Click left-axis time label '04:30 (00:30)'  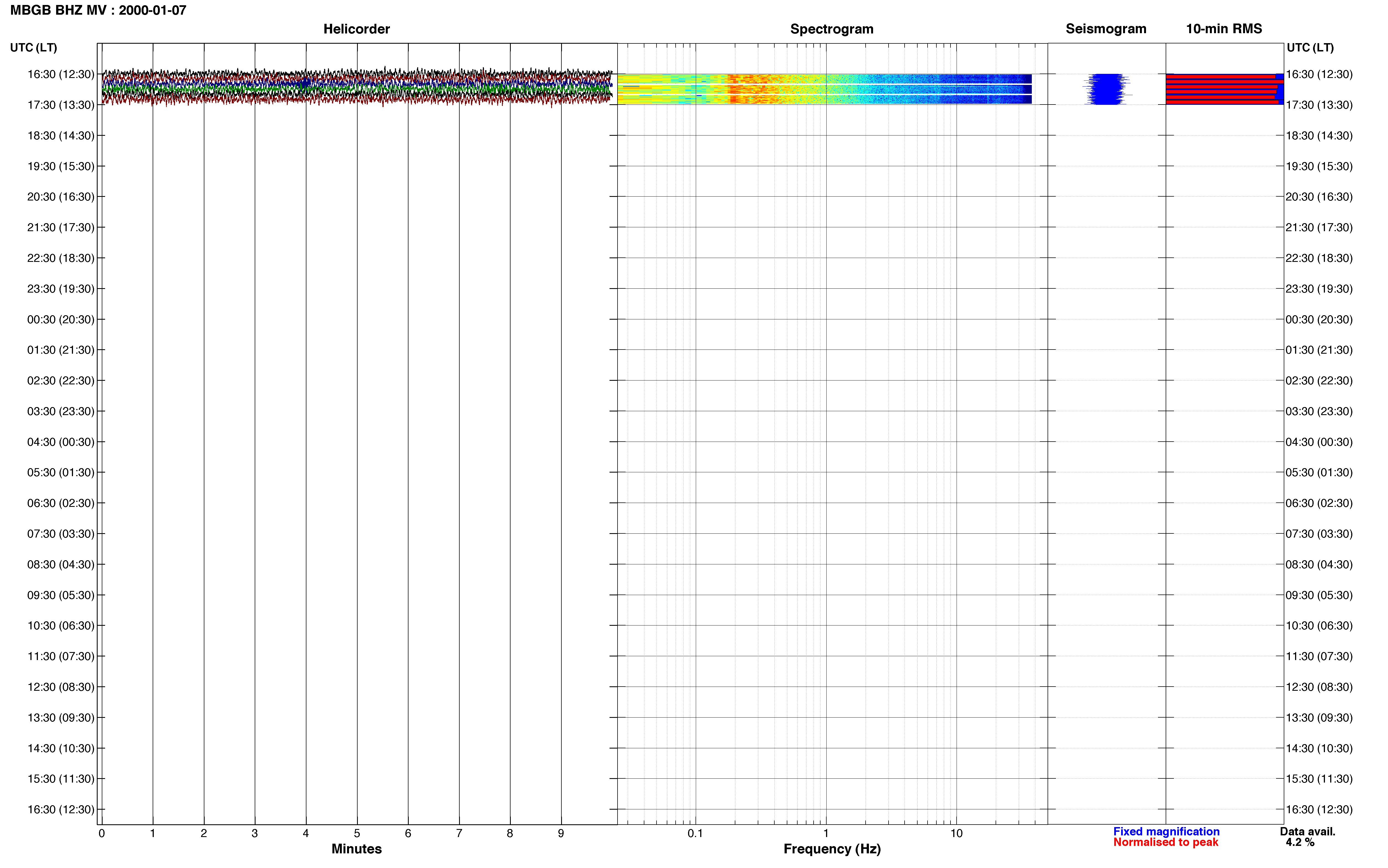(x=61, y=442)
